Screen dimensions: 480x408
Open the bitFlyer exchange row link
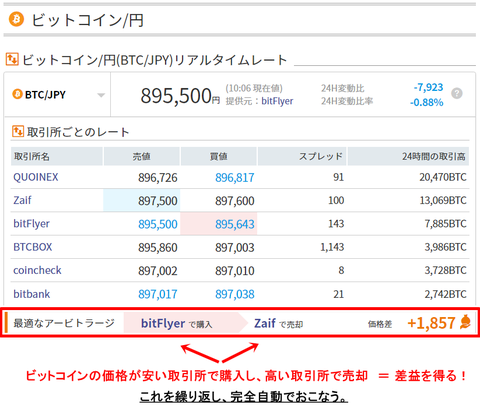click(31, 224)
